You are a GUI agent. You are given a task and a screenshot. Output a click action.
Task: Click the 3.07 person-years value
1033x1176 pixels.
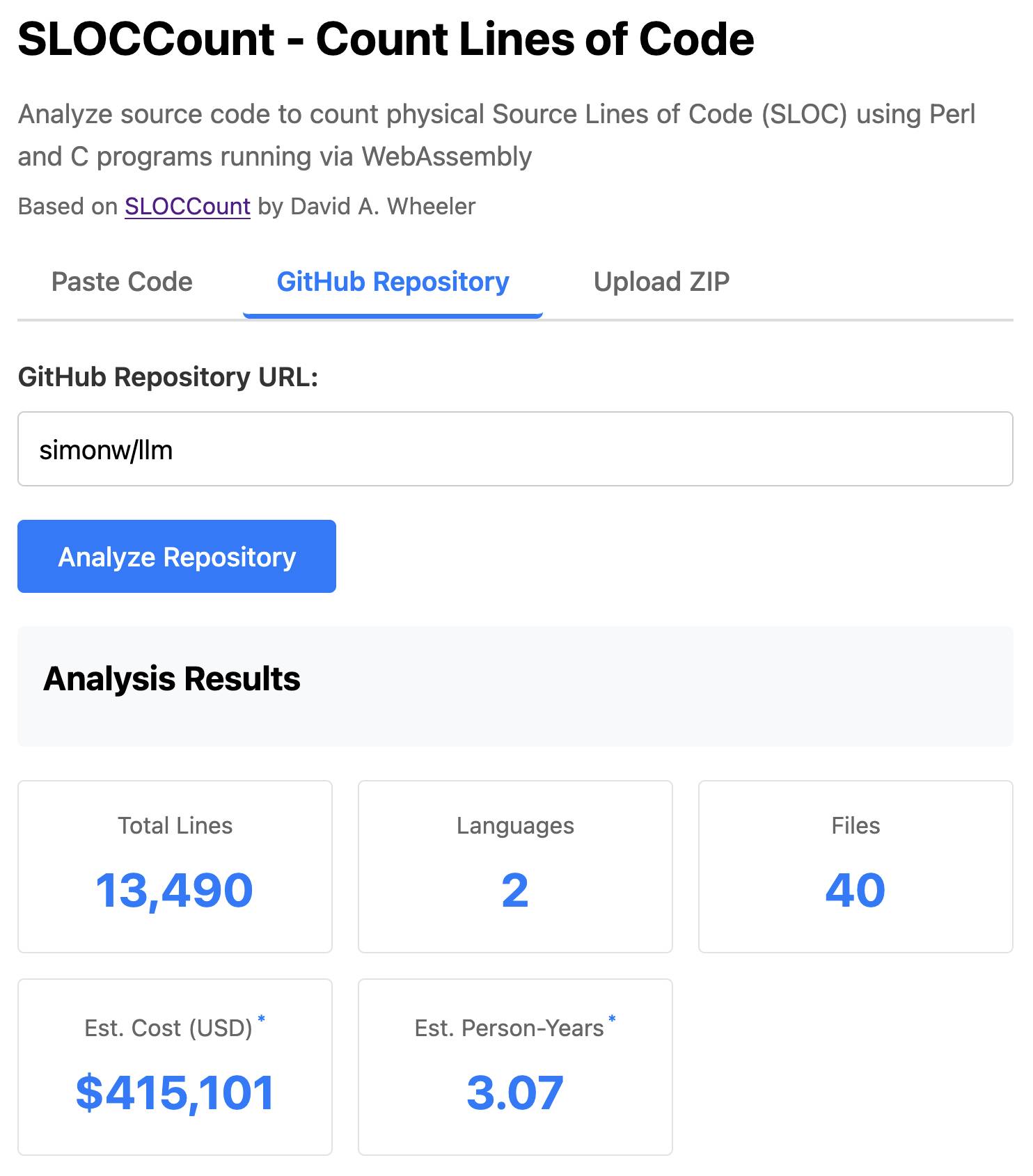515,1092
